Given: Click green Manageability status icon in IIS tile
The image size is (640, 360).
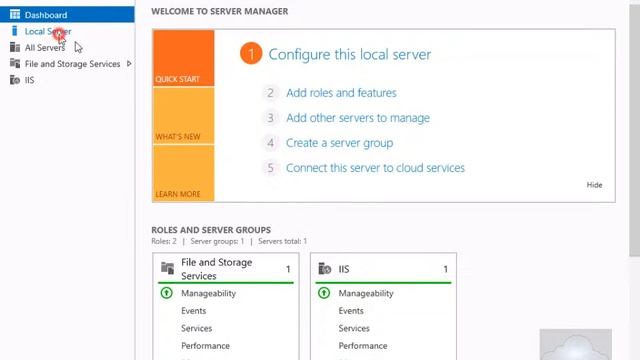Looking at the screenshot, I should [324, 293].
